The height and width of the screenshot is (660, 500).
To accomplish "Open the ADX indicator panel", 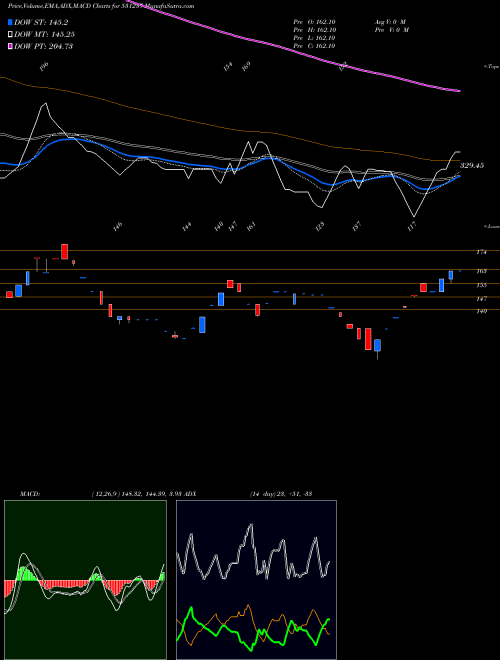I will [x=256, y=580].
